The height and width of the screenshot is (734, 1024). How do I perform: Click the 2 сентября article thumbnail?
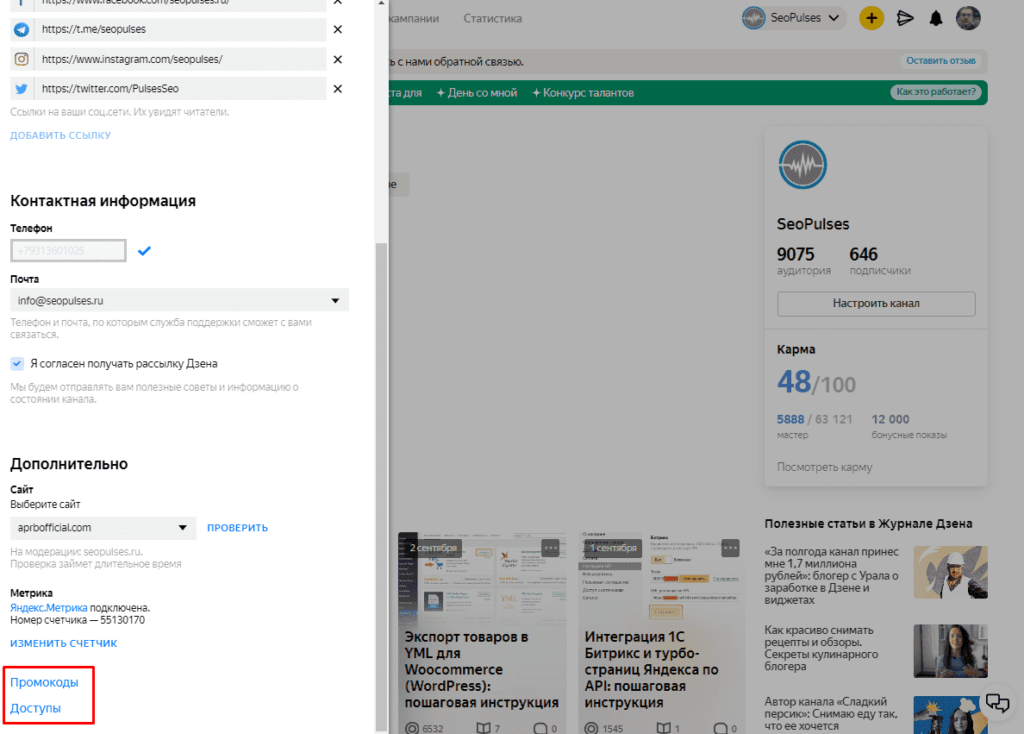pyautogui.click(x=481, y=578)
